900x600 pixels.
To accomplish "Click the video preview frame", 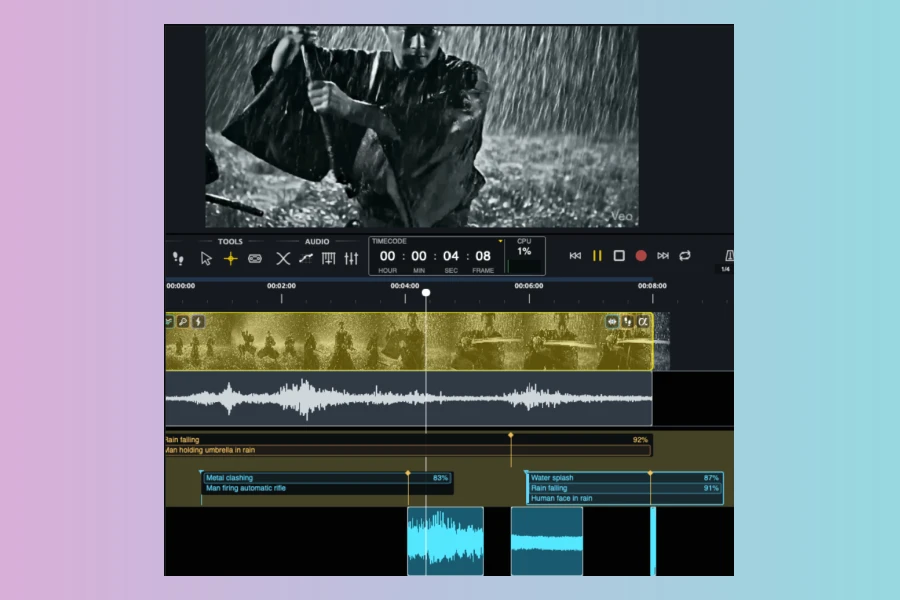I will (422, 126).
